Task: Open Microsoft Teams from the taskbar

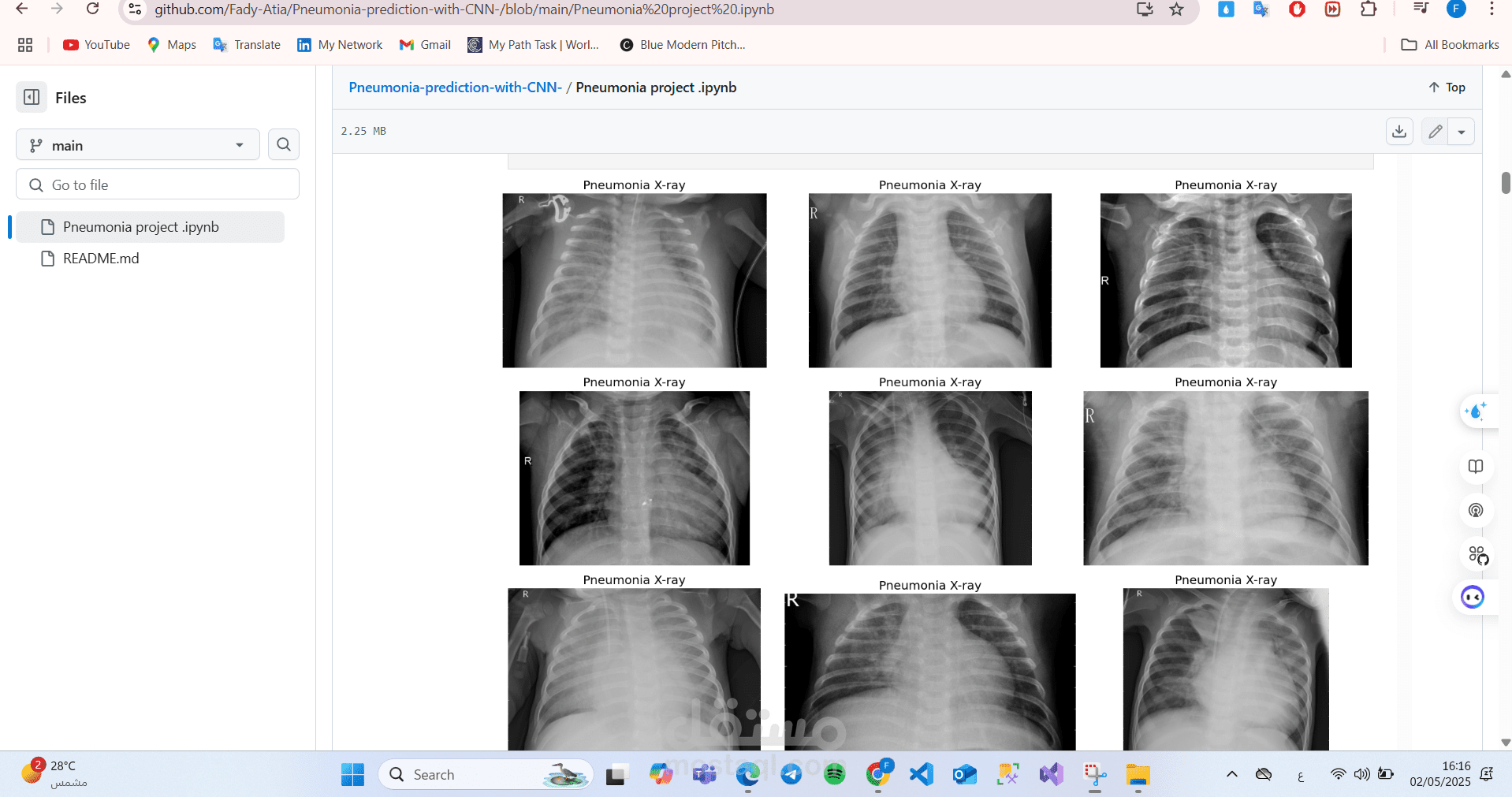Action: tap(704, 775)
